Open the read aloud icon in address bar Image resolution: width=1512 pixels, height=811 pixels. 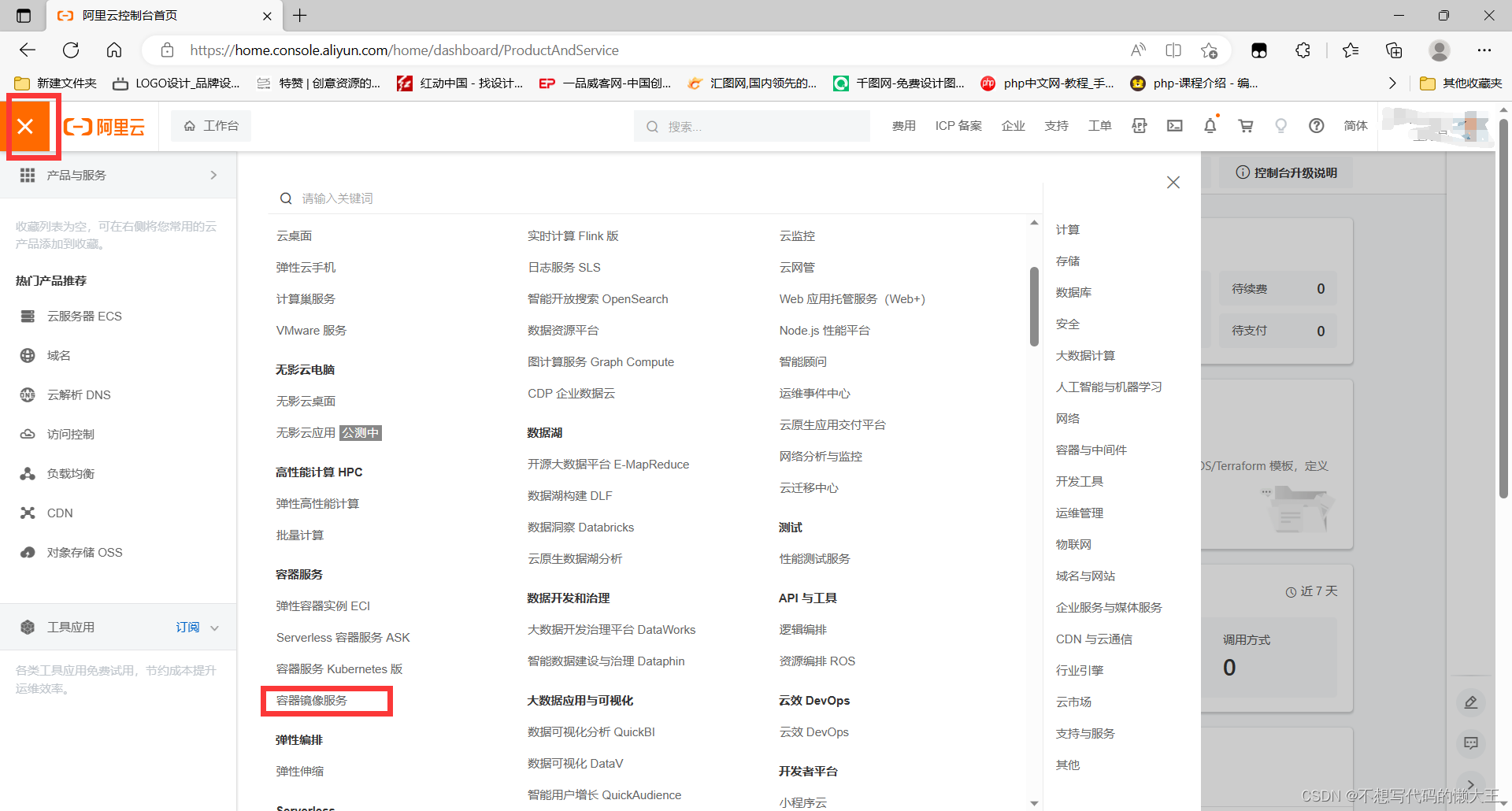1138,50
